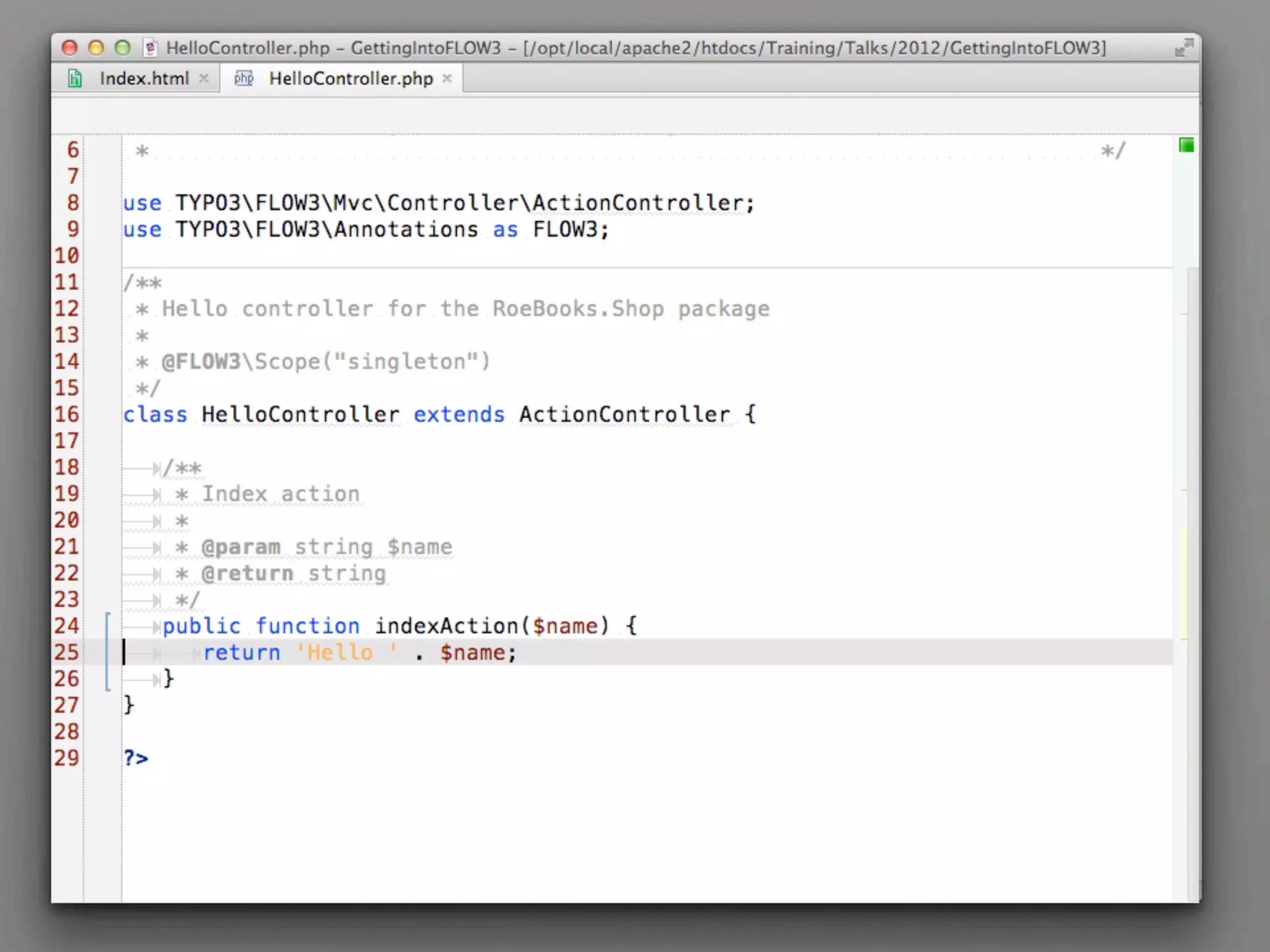Enter fullscreen via top-right arrows icon
The width and height of the screenshot is (1270, 952).
(1183, 48)
